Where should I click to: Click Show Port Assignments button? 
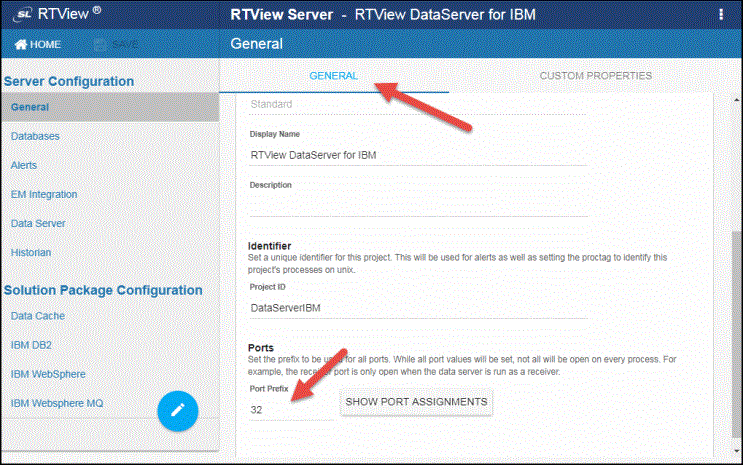(x=416, y=402)
